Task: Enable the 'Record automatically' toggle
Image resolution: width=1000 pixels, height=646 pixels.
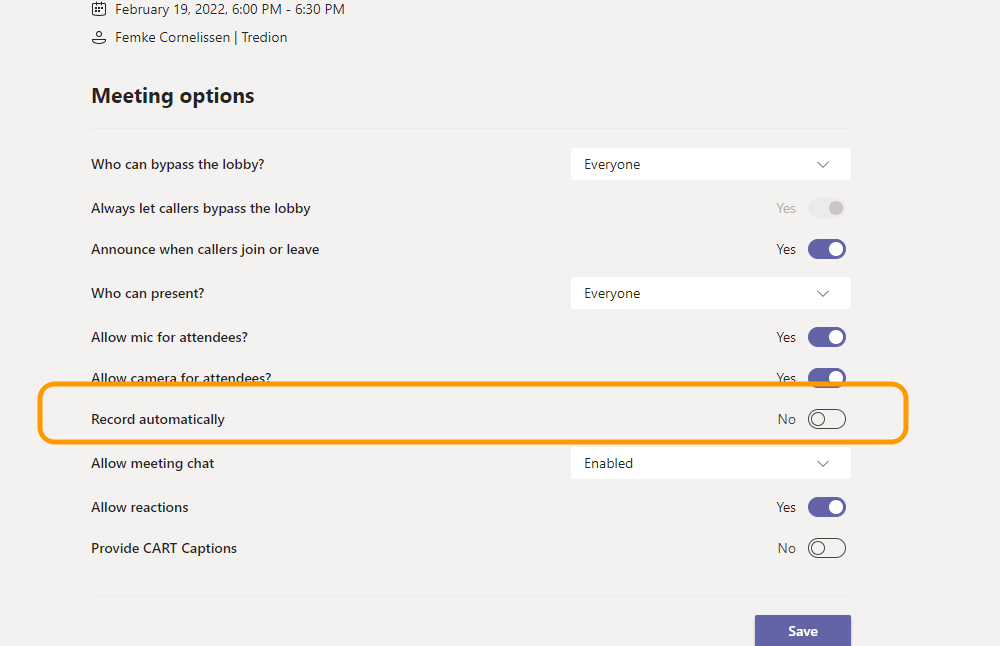Action: click(x=827, y=419)
